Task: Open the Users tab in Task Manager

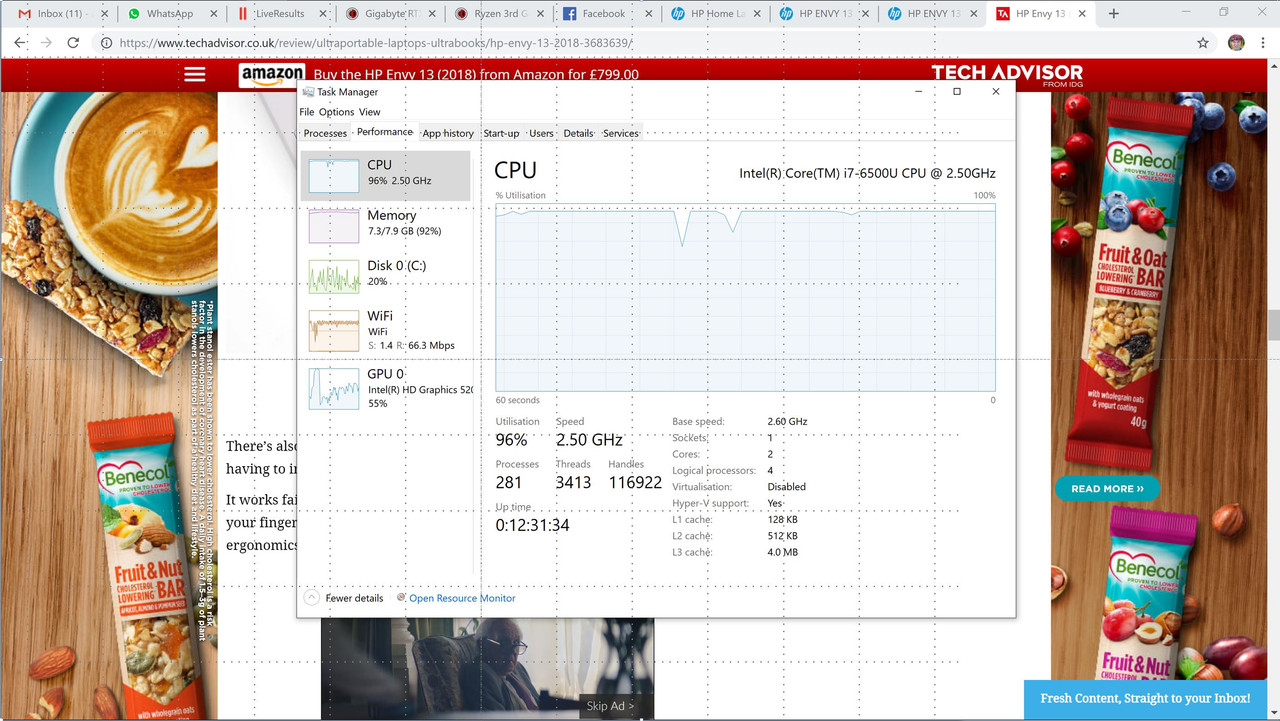Action: (x=541, y=133)
